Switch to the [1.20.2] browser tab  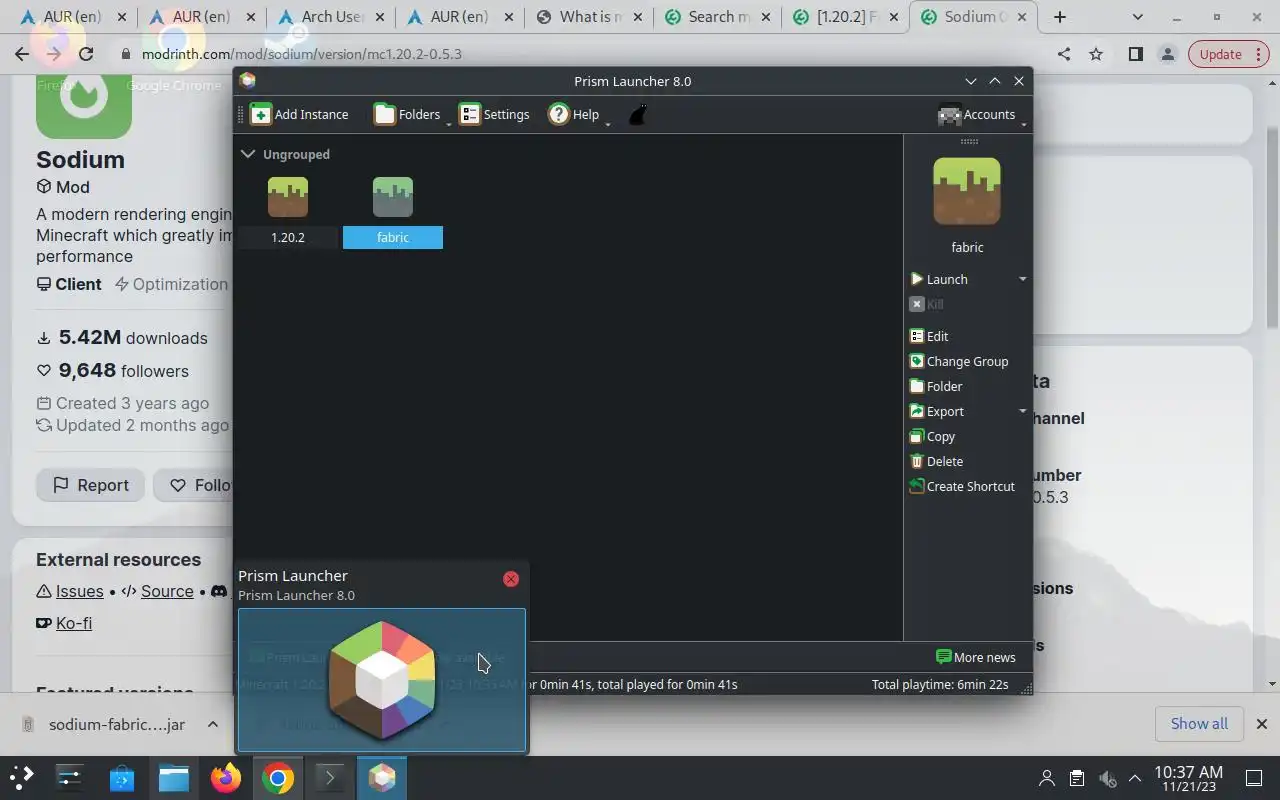pyautogui.click(x=845, y=17)
